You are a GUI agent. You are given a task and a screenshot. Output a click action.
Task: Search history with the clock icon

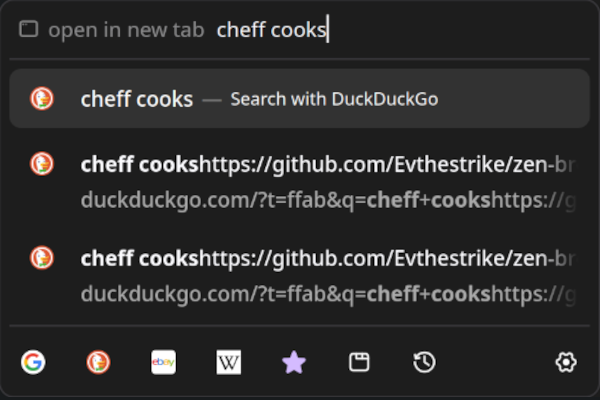424,362
